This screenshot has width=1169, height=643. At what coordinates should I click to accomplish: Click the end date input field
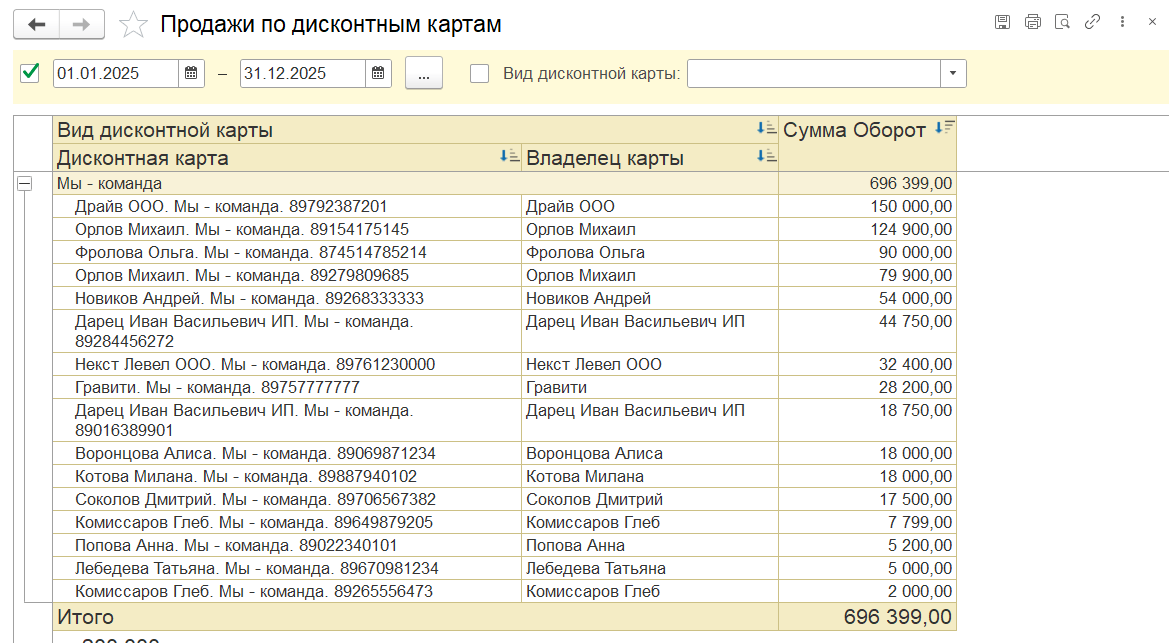[302, 73]
